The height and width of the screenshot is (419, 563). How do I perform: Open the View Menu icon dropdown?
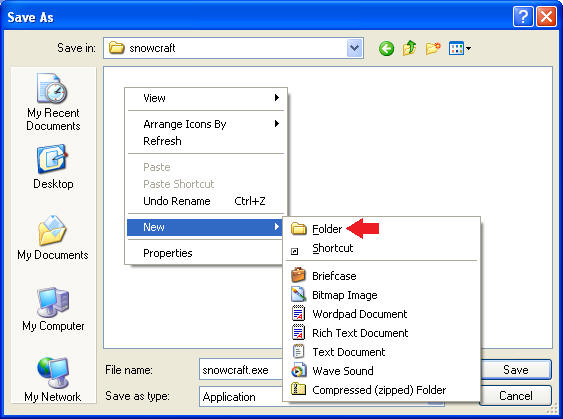coord(460,48)
